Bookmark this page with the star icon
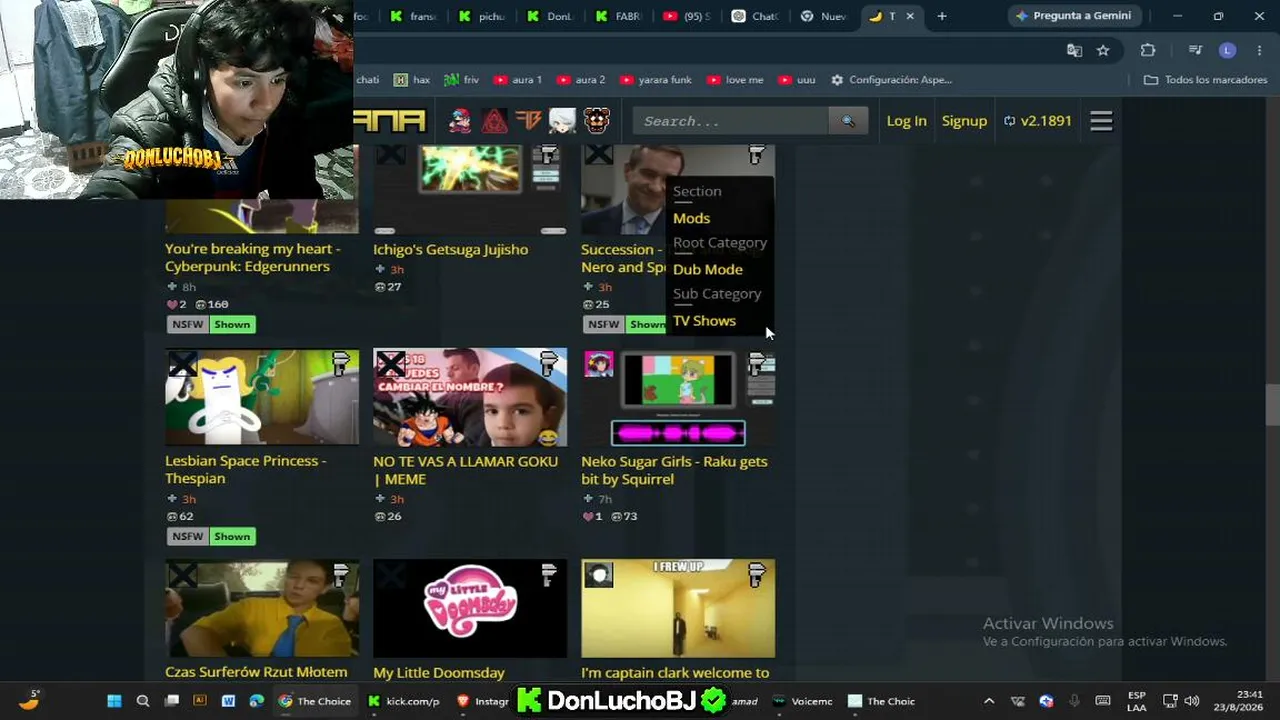Screen dimensions: 1280x720 [1103, 50]
